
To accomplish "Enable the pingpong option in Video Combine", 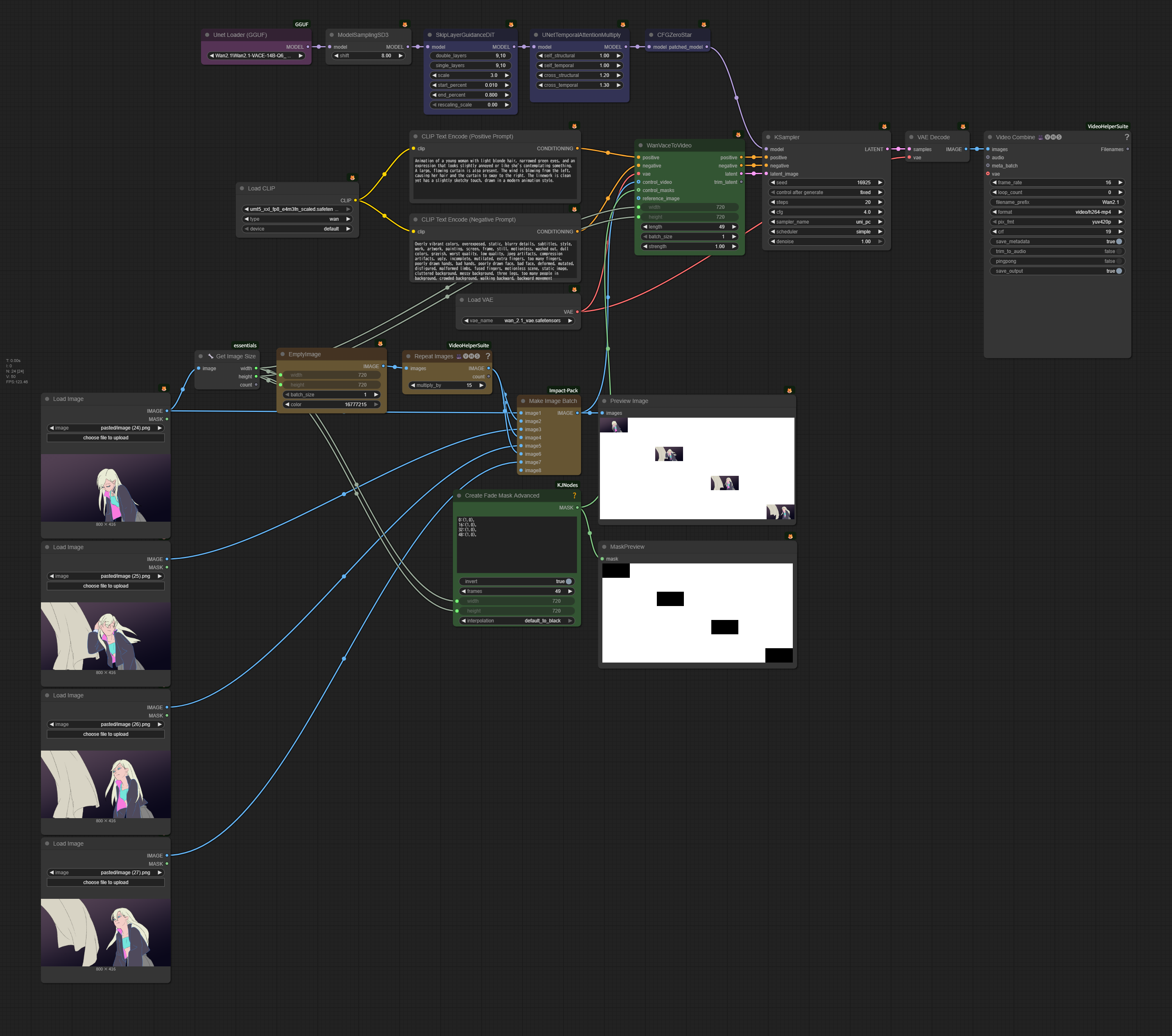I will click(1119, 261).
